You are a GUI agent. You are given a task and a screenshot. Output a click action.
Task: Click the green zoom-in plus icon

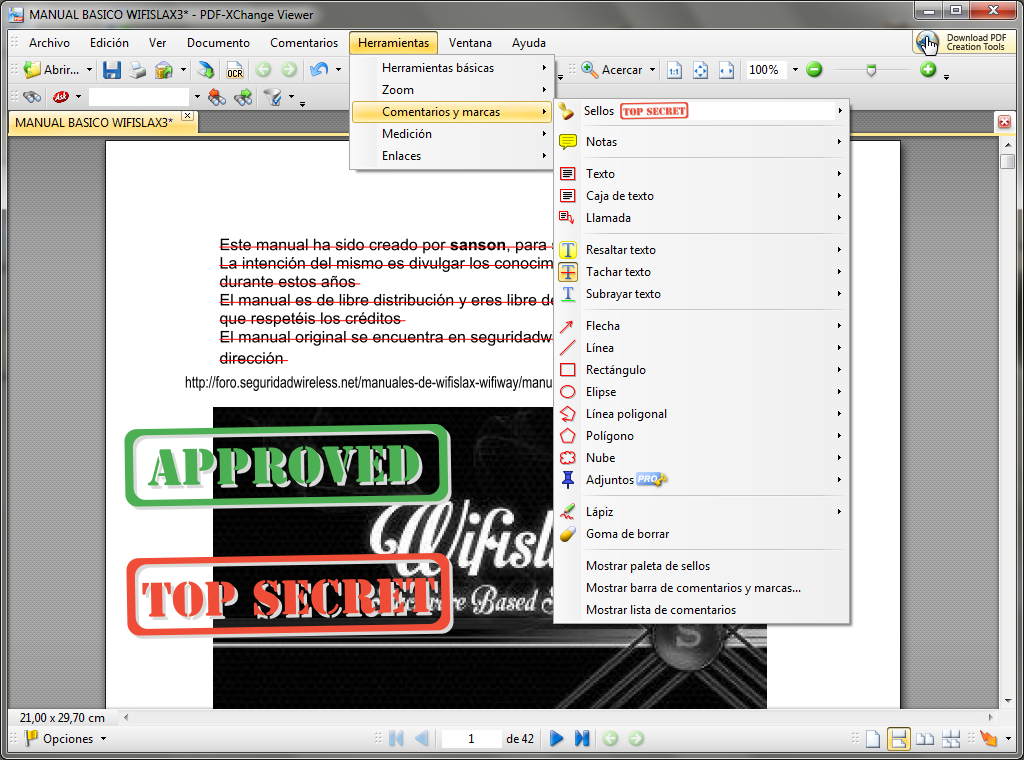click(928, 69)
